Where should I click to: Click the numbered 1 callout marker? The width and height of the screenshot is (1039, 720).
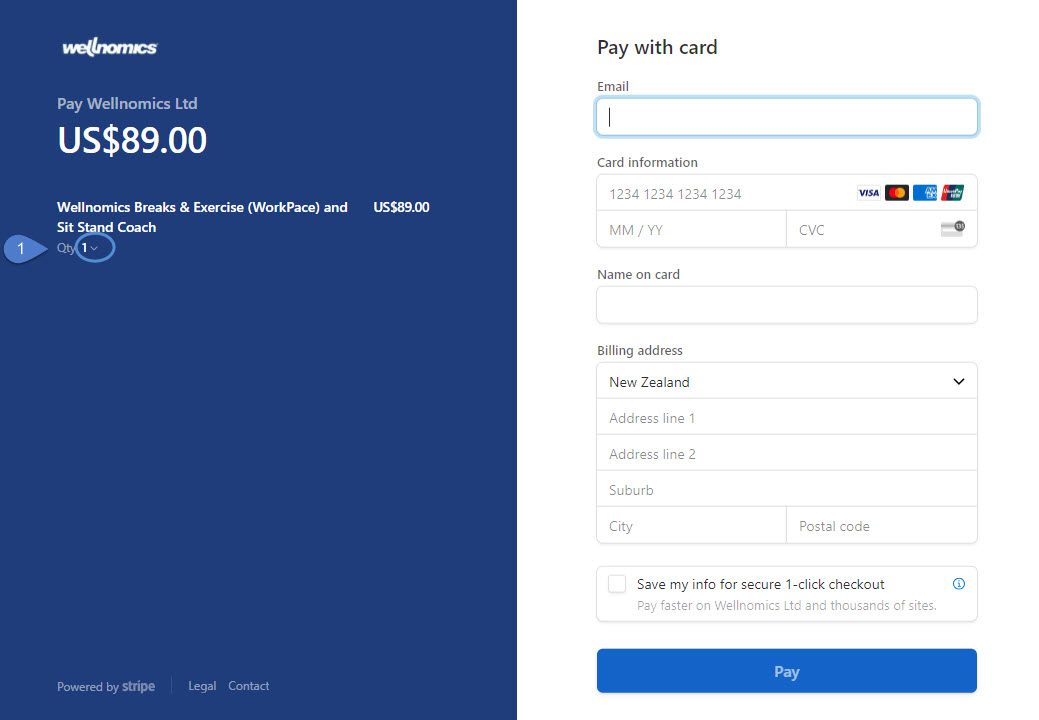pos(21,248)
